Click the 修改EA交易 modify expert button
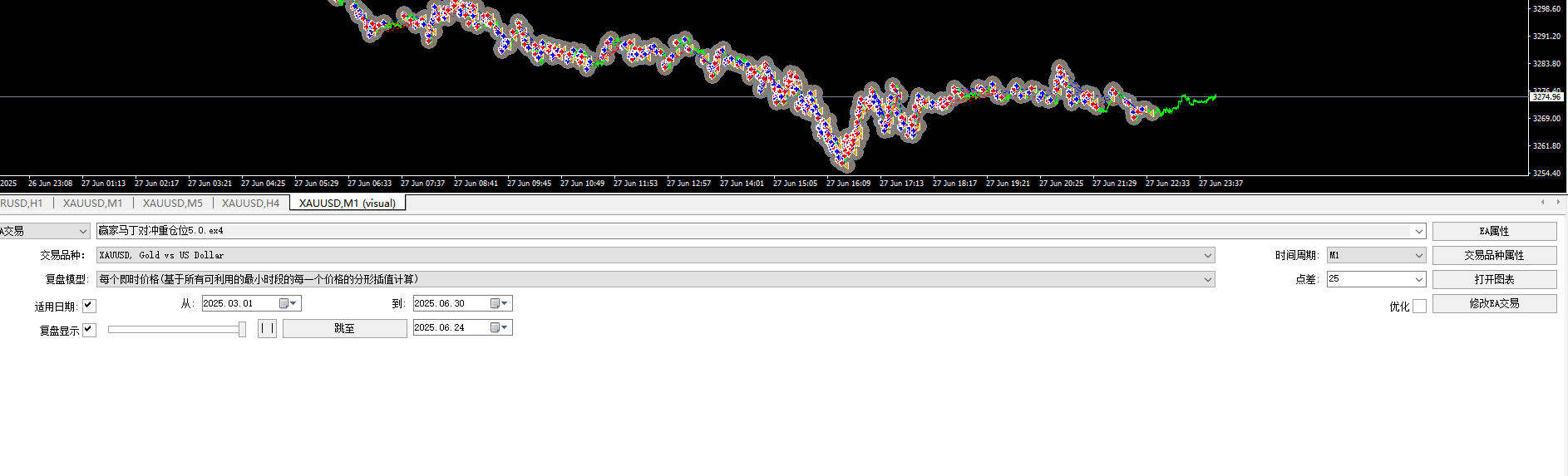 click(x=1494, y=303)
